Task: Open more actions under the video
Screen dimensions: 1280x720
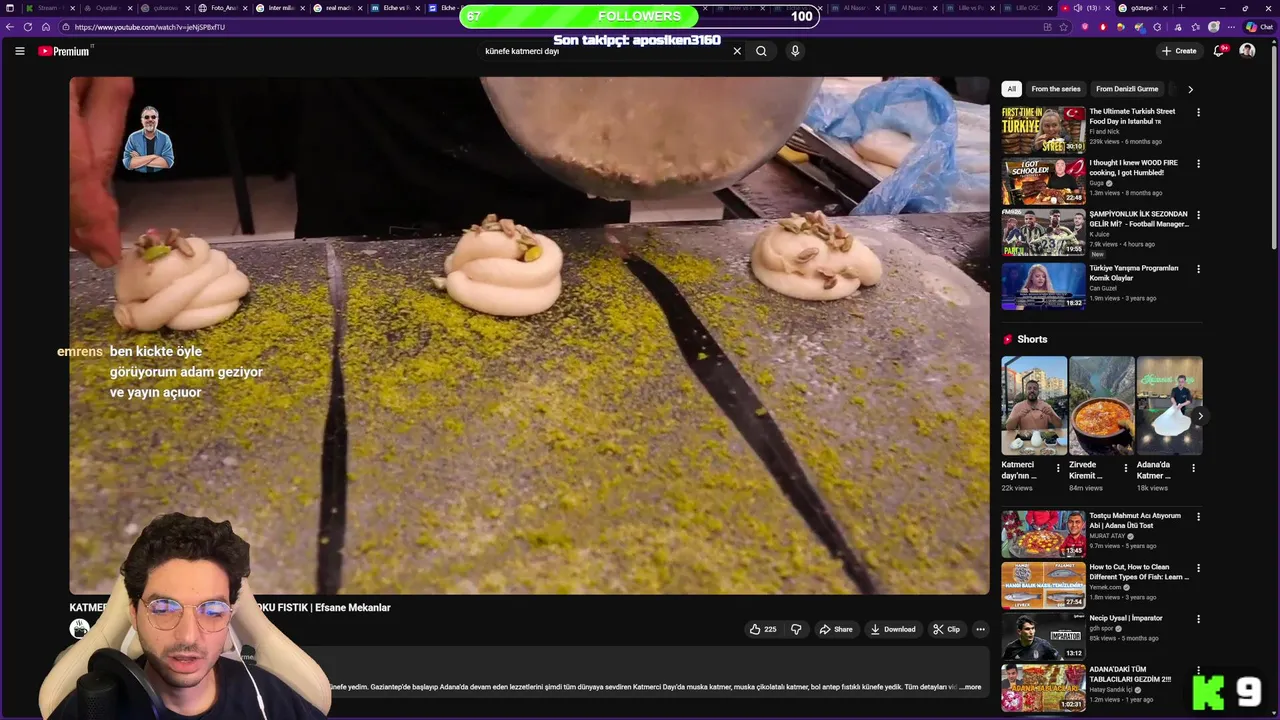Action: point(980,629)
